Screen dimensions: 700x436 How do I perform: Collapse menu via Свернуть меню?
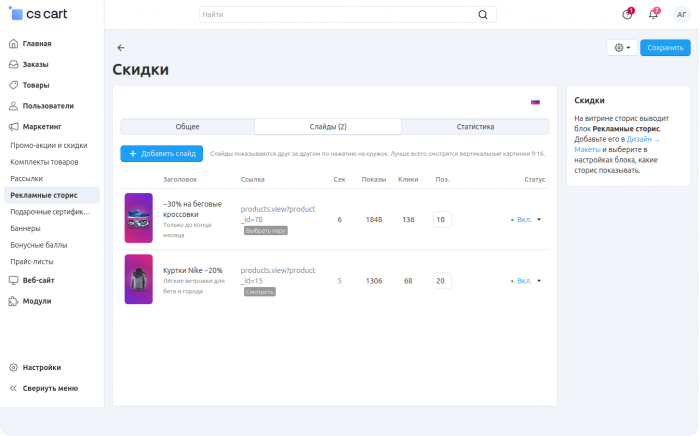[50, 388]
